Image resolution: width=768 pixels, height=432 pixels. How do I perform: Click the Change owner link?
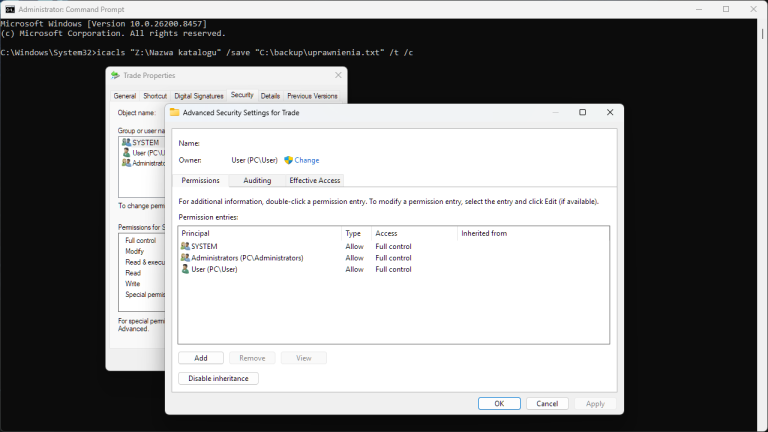pyautogui.click(x=307, y=160)
